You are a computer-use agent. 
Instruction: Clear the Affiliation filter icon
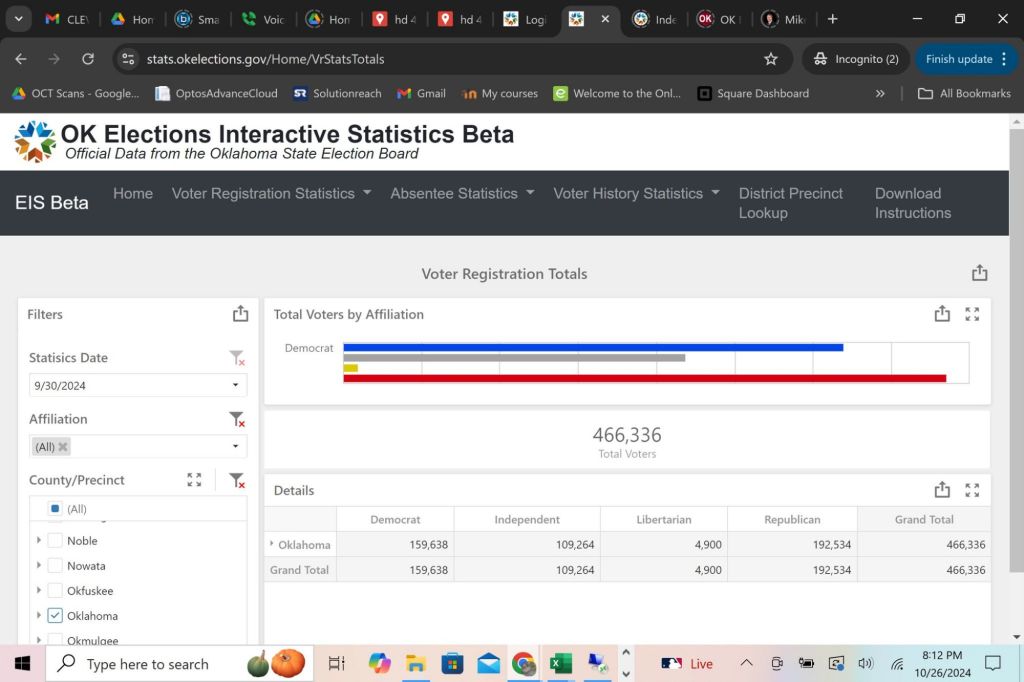[236, 419]
